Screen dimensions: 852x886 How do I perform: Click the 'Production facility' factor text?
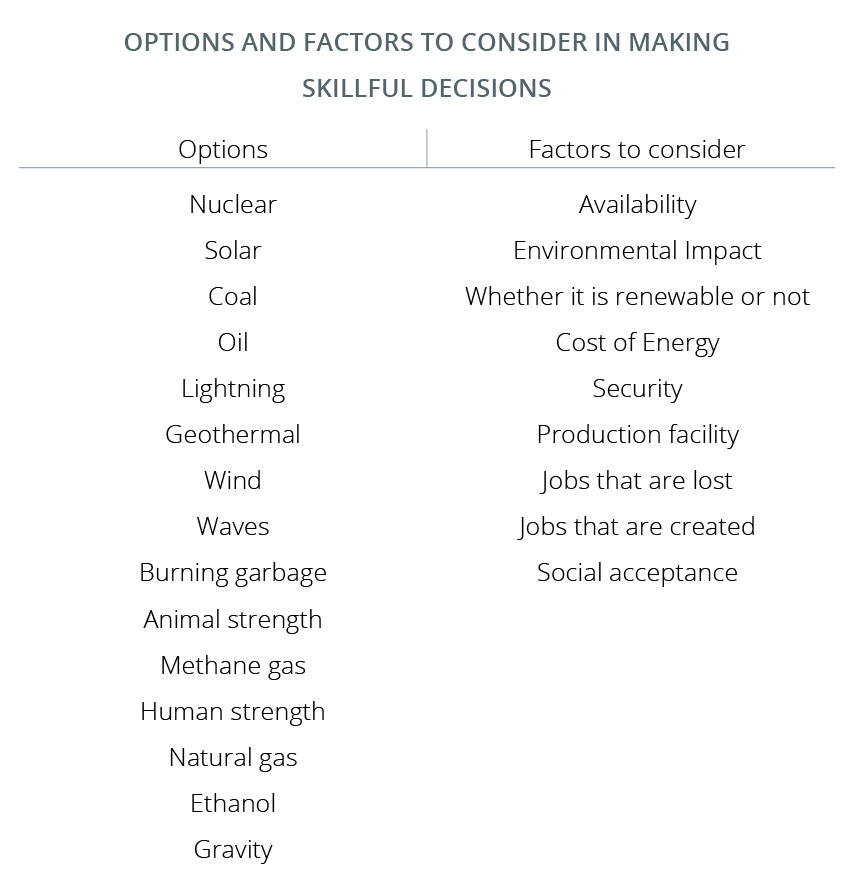(x=637, y=435)
